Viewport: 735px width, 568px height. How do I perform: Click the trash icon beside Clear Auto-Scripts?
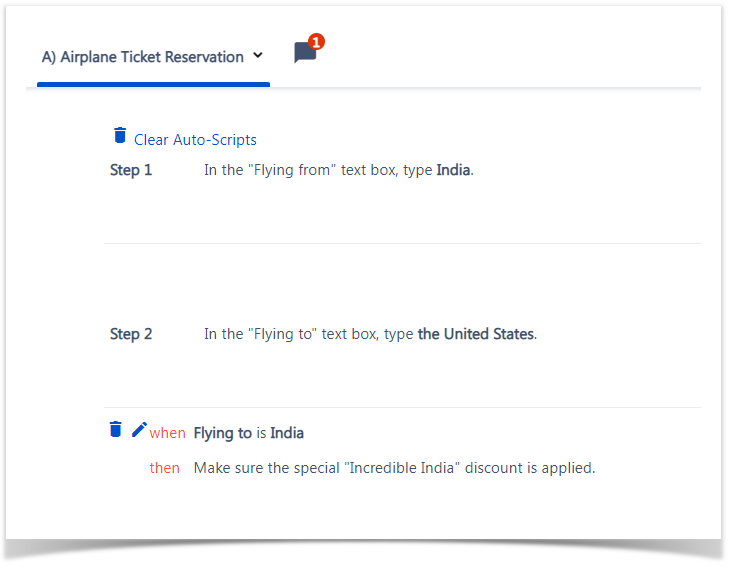(x=120, y=135)
